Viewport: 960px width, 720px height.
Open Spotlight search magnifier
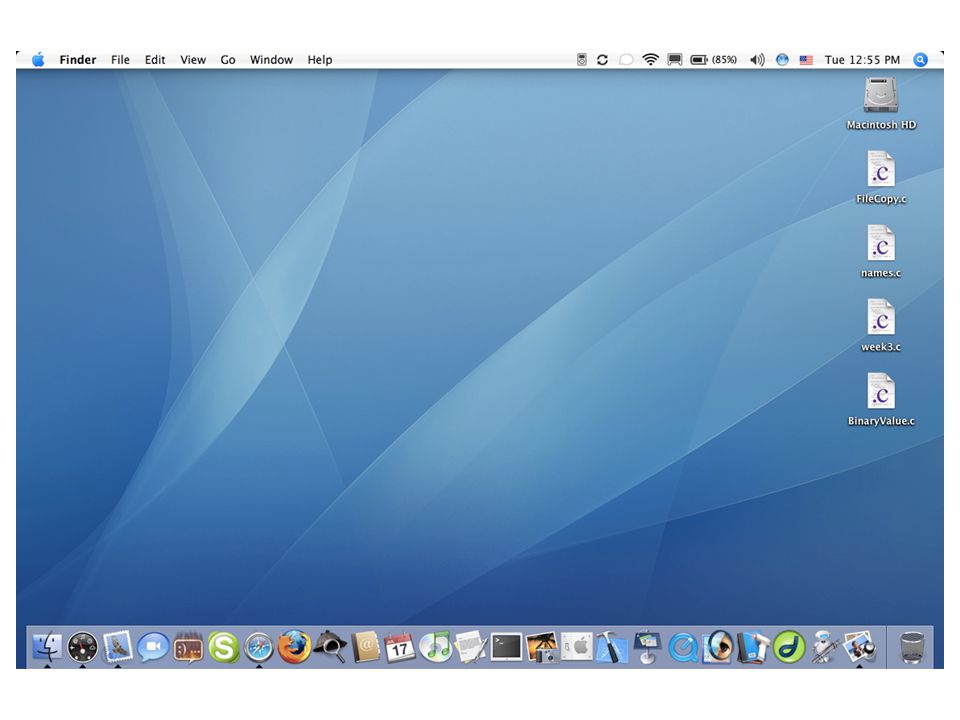920,59
